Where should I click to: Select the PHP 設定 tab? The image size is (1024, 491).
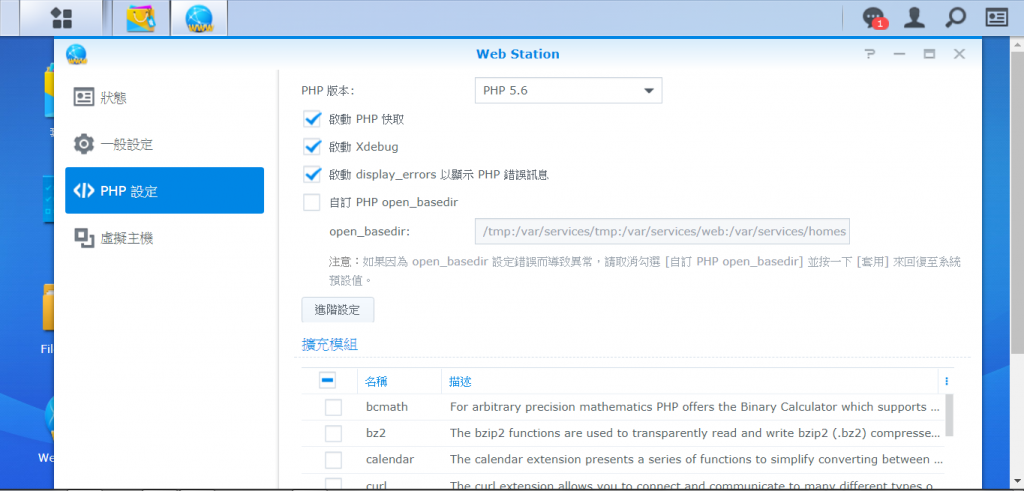(165, 191)
